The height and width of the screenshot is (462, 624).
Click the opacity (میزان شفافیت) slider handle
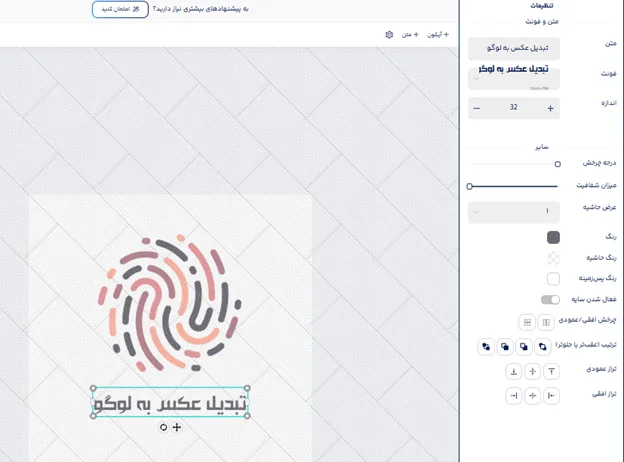[470, 186]
